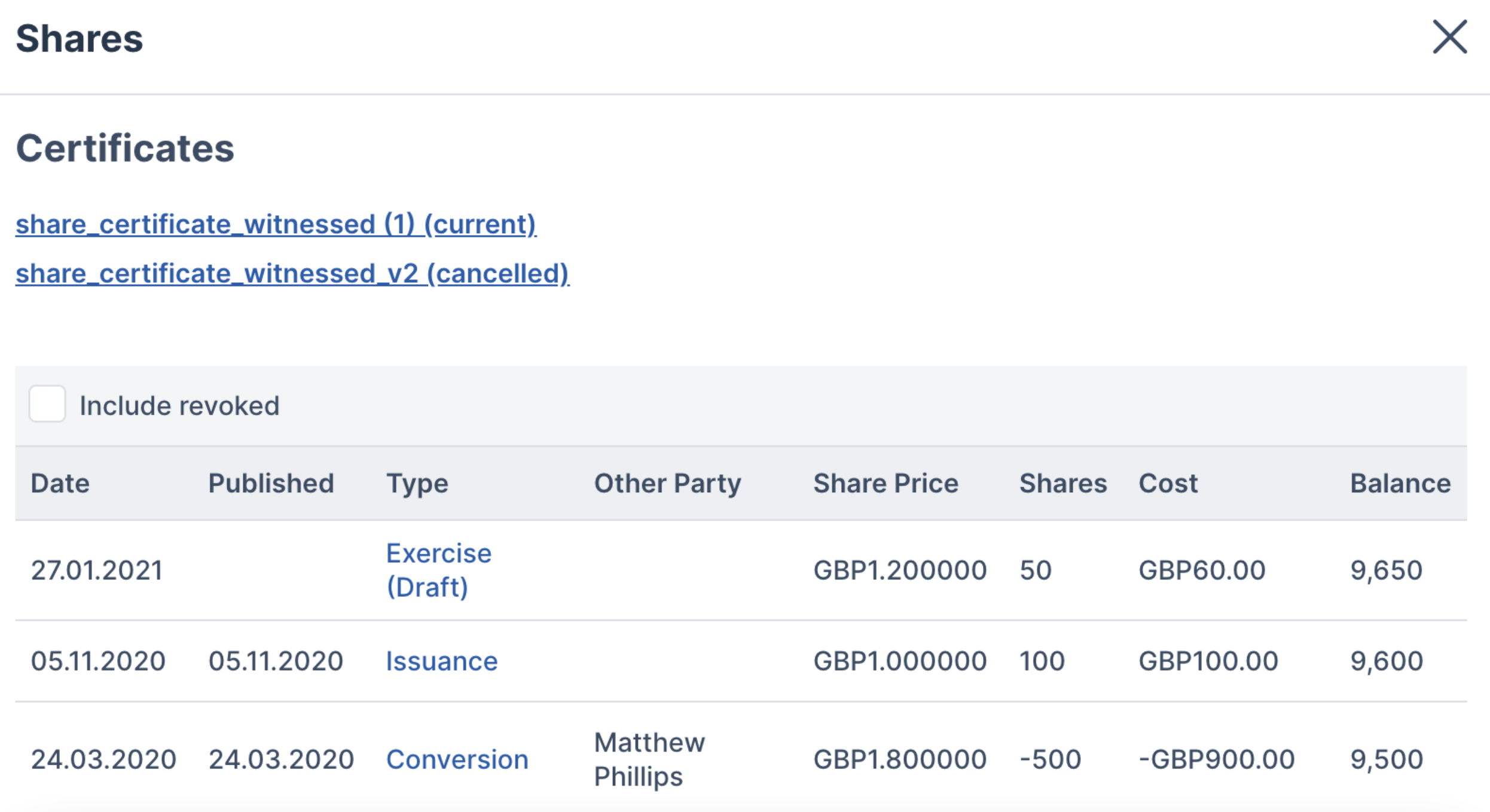Screen dimensions: 1490x812
Task: Select share price GBP1.000000
Action: click(900, 661)
